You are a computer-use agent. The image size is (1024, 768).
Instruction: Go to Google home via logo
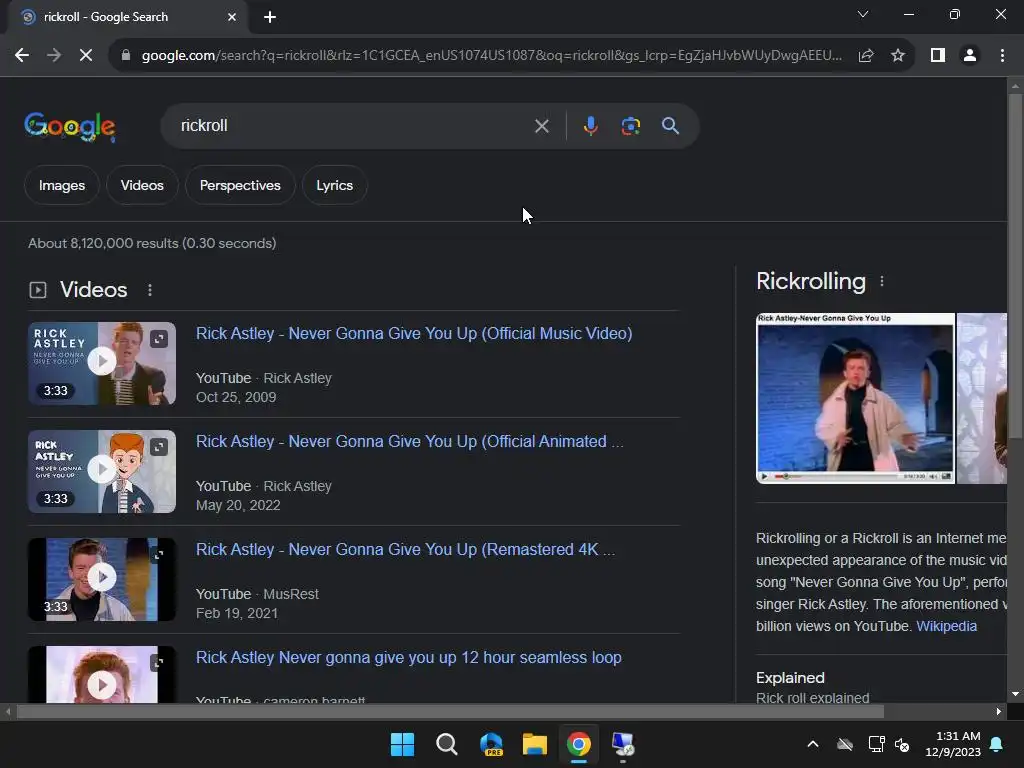pos(70,127)
